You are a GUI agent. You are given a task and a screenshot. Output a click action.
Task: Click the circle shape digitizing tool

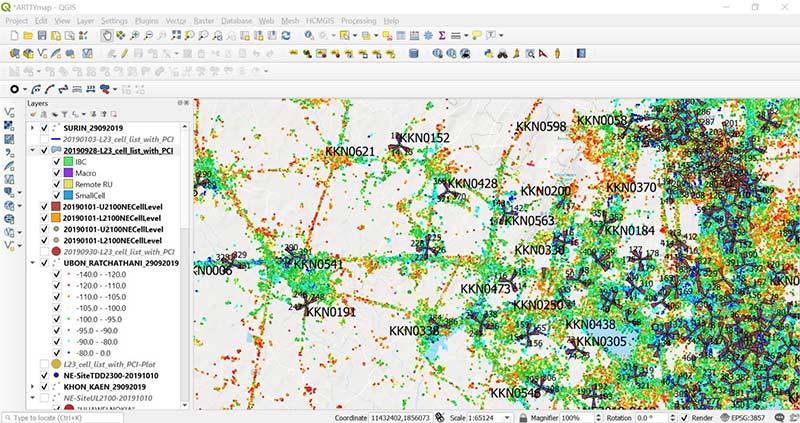tap(14, 89)
